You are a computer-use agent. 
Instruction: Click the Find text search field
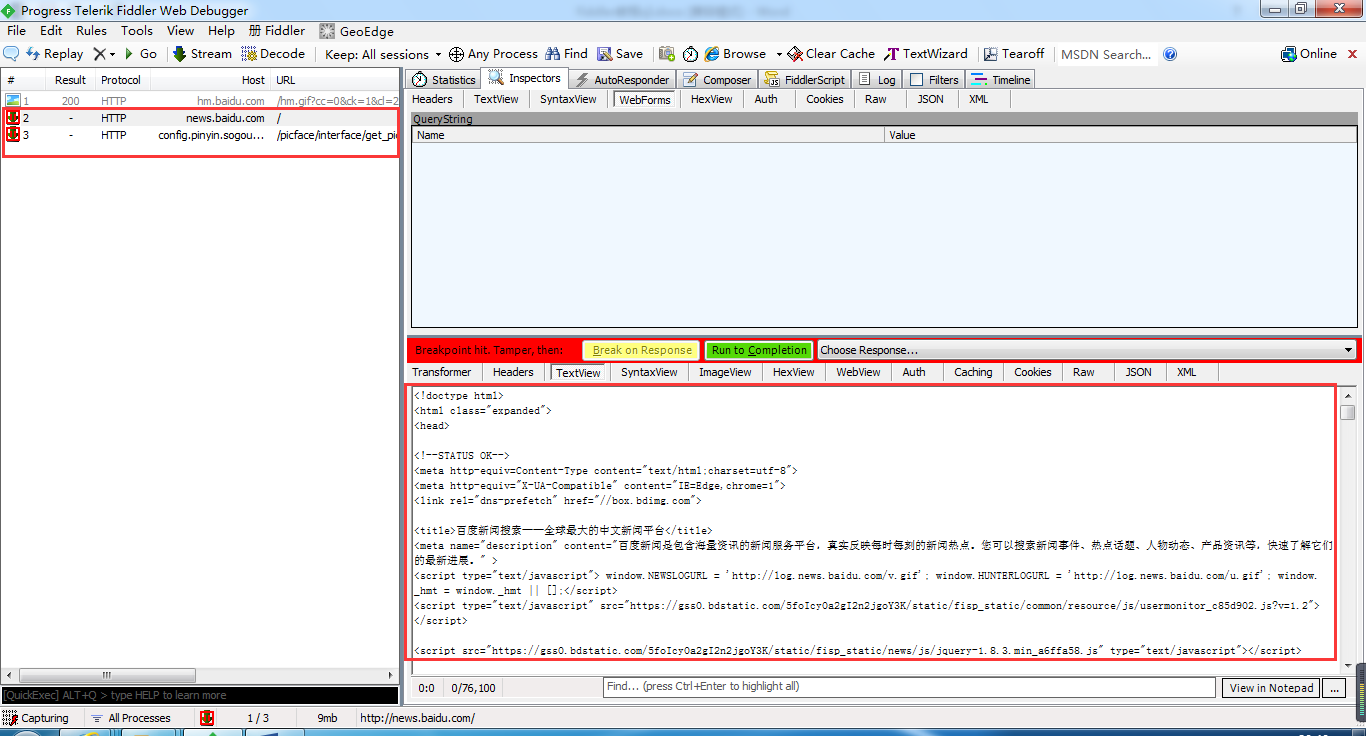[910, 687]
